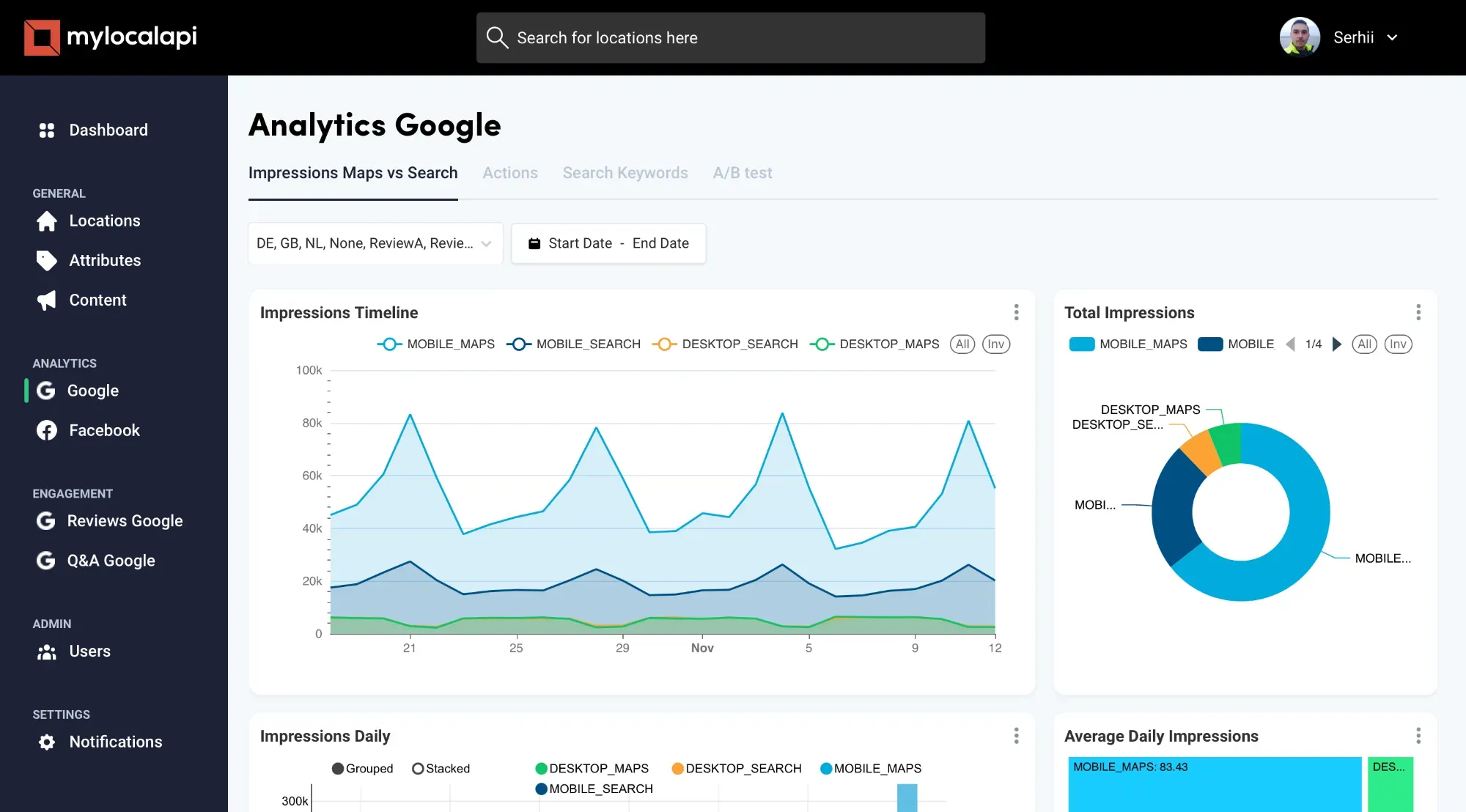Toggle MOBILE_MAPS swatch in Total Impressions legend
1466x812 pixels.
point(1082,344)
